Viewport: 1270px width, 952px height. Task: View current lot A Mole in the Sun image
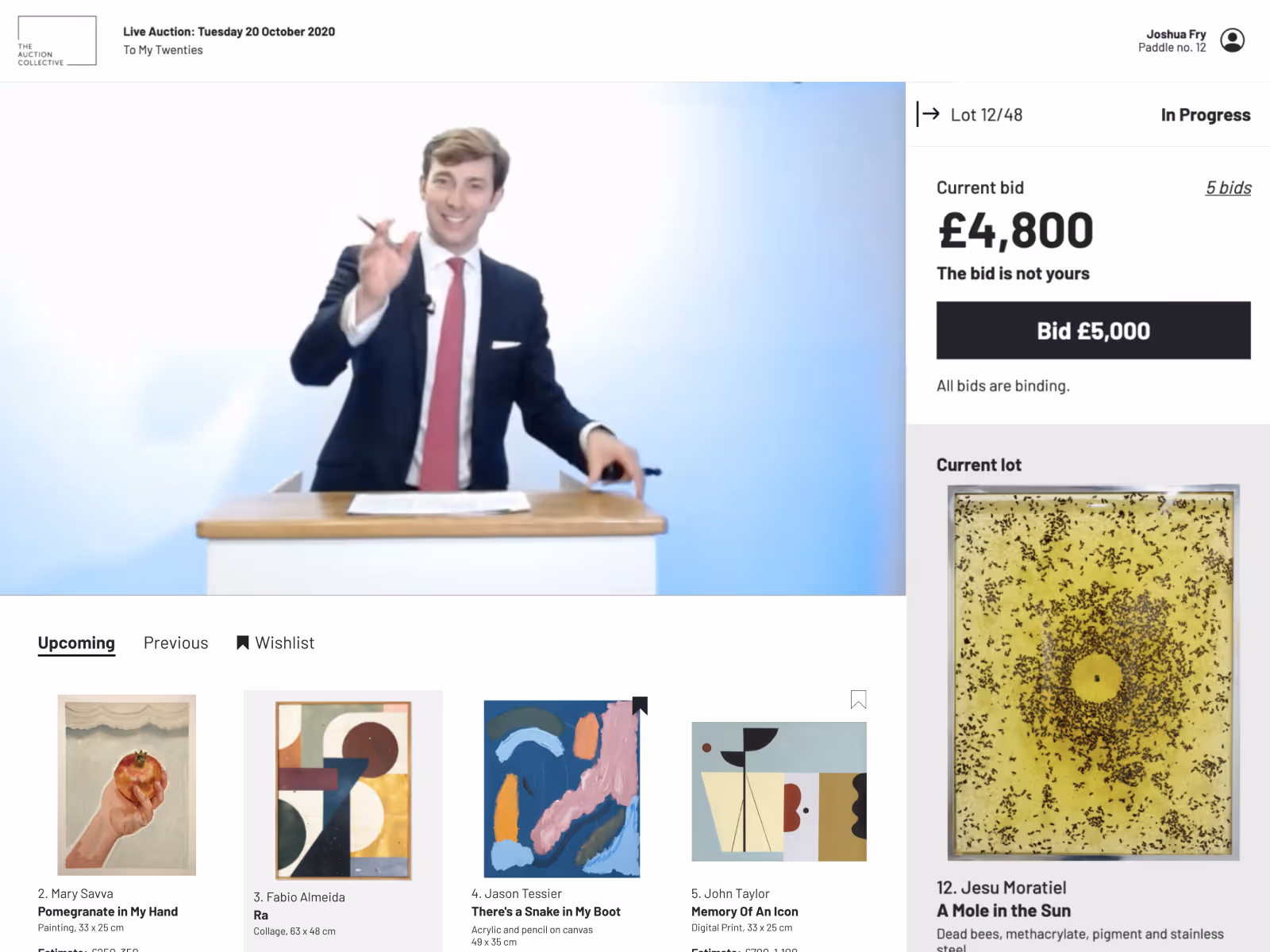click(x=1093, y=673)
